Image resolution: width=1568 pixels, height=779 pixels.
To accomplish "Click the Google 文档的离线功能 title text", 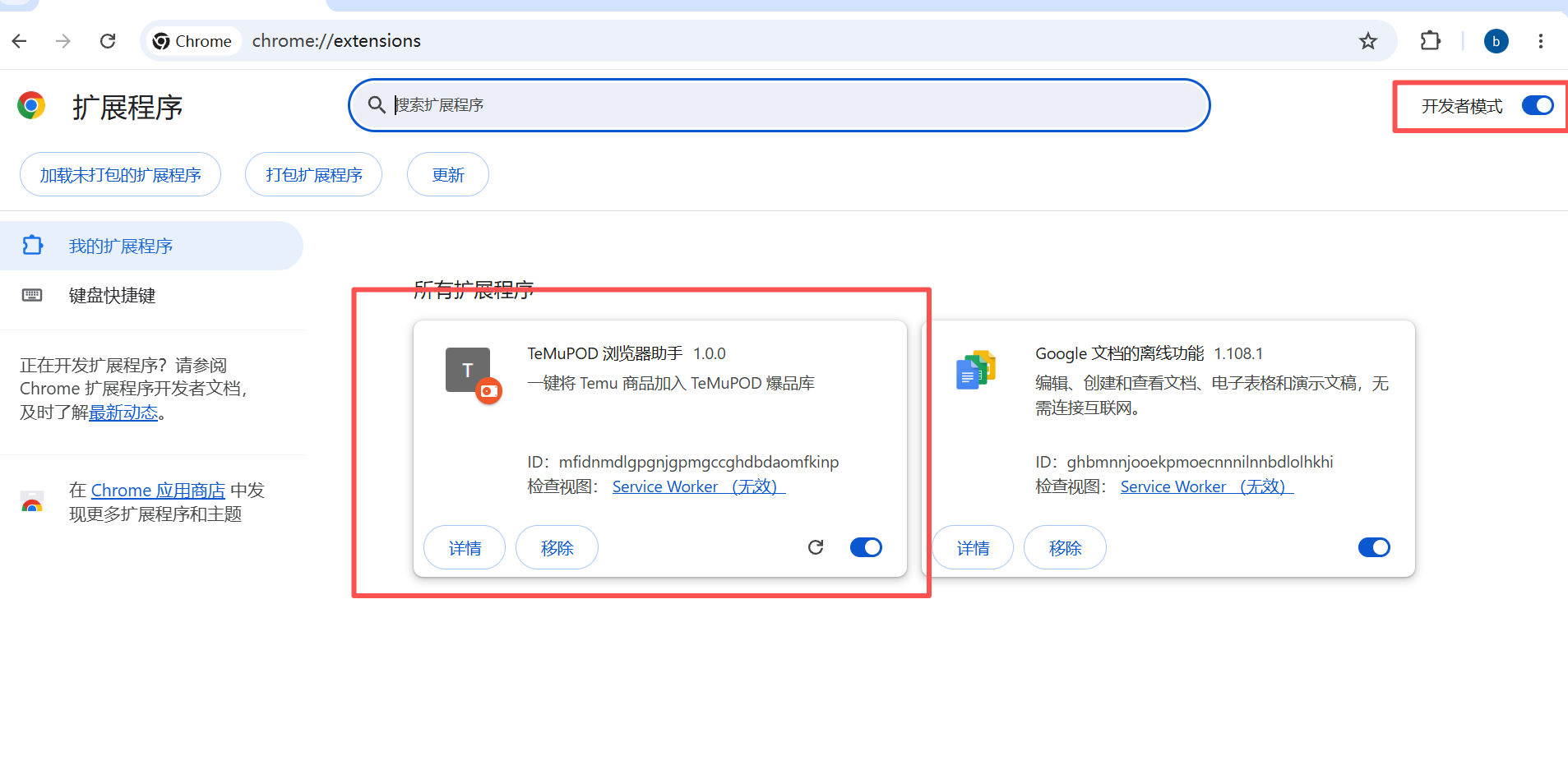I will click(x=1119, y=353).
